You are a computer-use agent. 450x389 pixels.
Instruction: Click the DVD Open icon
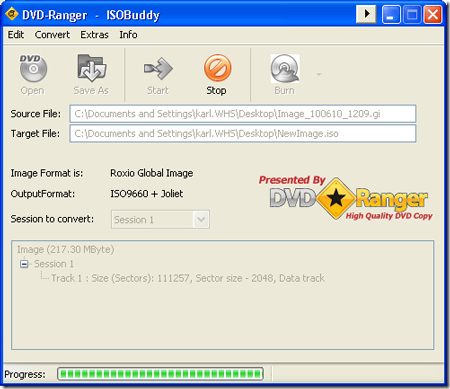pos(33,68)
